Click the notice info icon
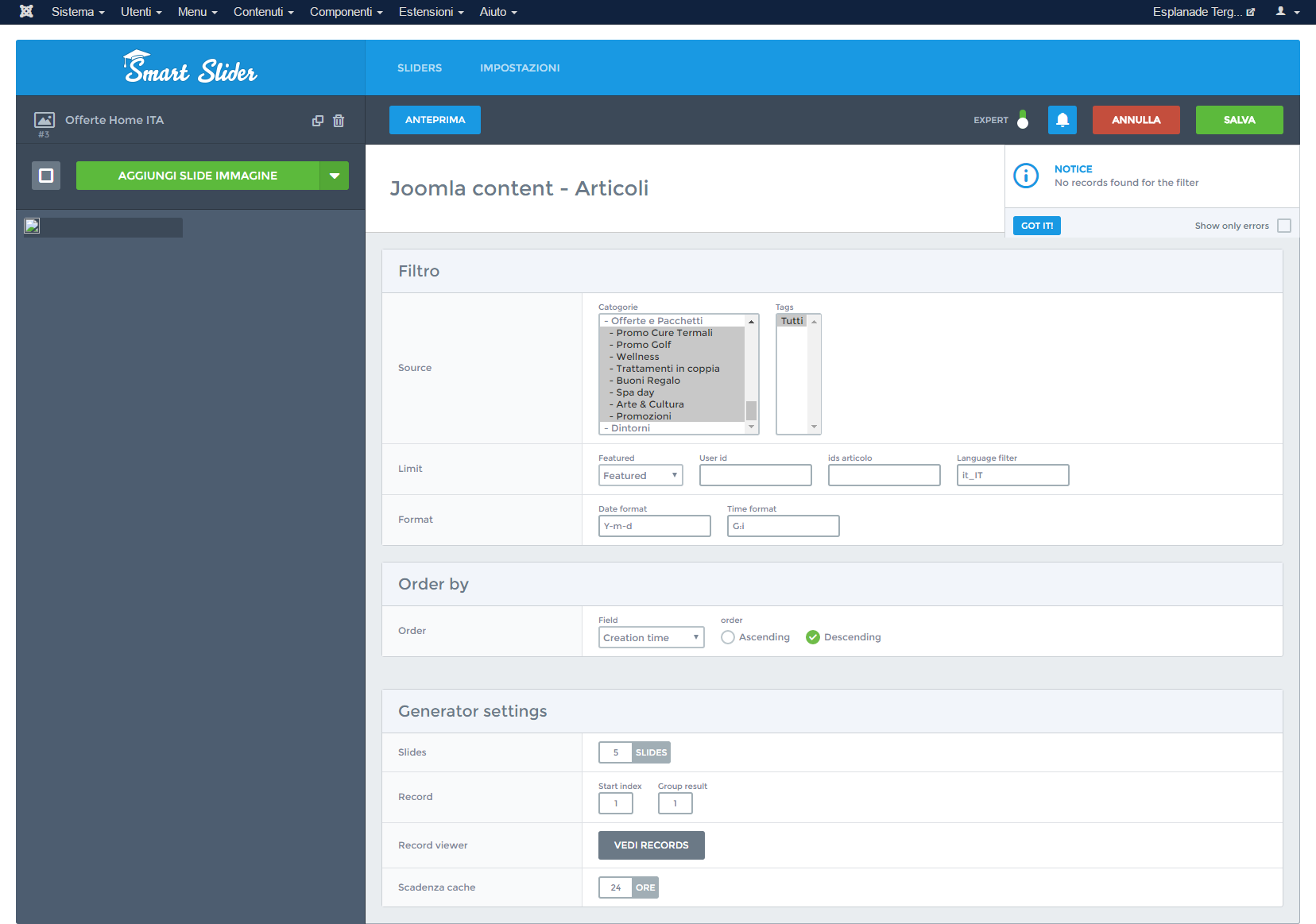Screen dimensions: 1316x924 1026,176
